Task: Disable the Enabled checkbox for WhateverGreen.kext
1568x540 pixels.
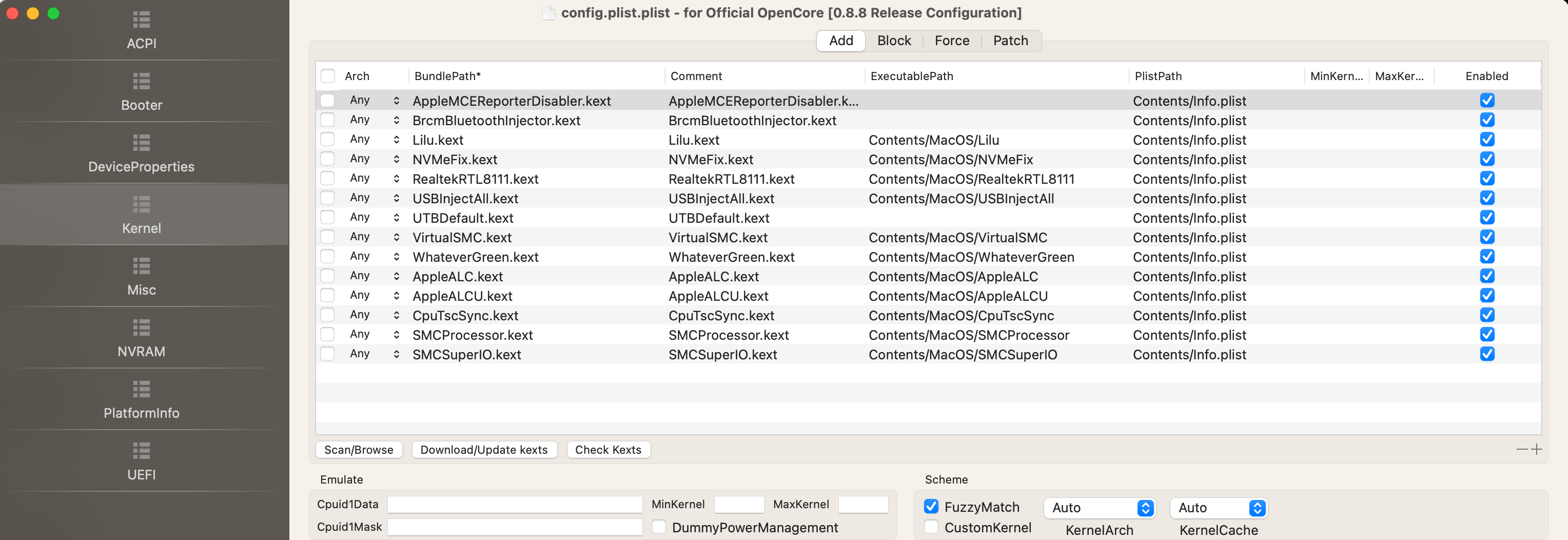Action: click(1486, 256)
